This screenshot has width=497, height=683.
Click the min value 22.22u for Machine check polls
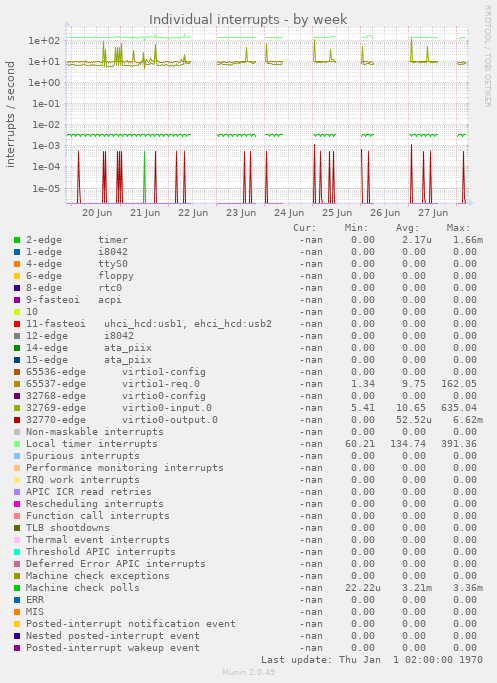[x=363, y=588]
